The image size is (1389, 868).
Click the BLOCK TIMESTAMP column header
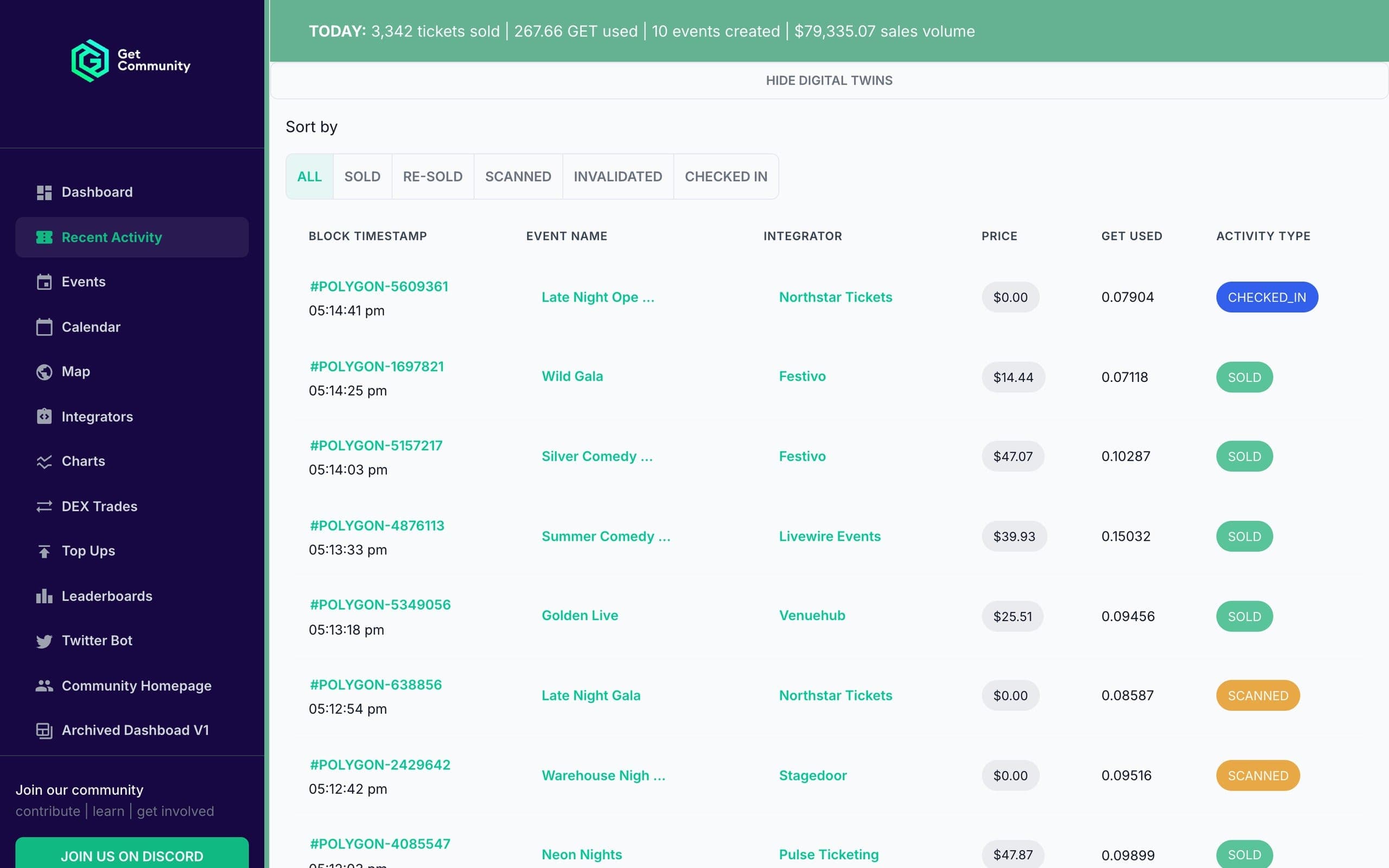(368, 236)
